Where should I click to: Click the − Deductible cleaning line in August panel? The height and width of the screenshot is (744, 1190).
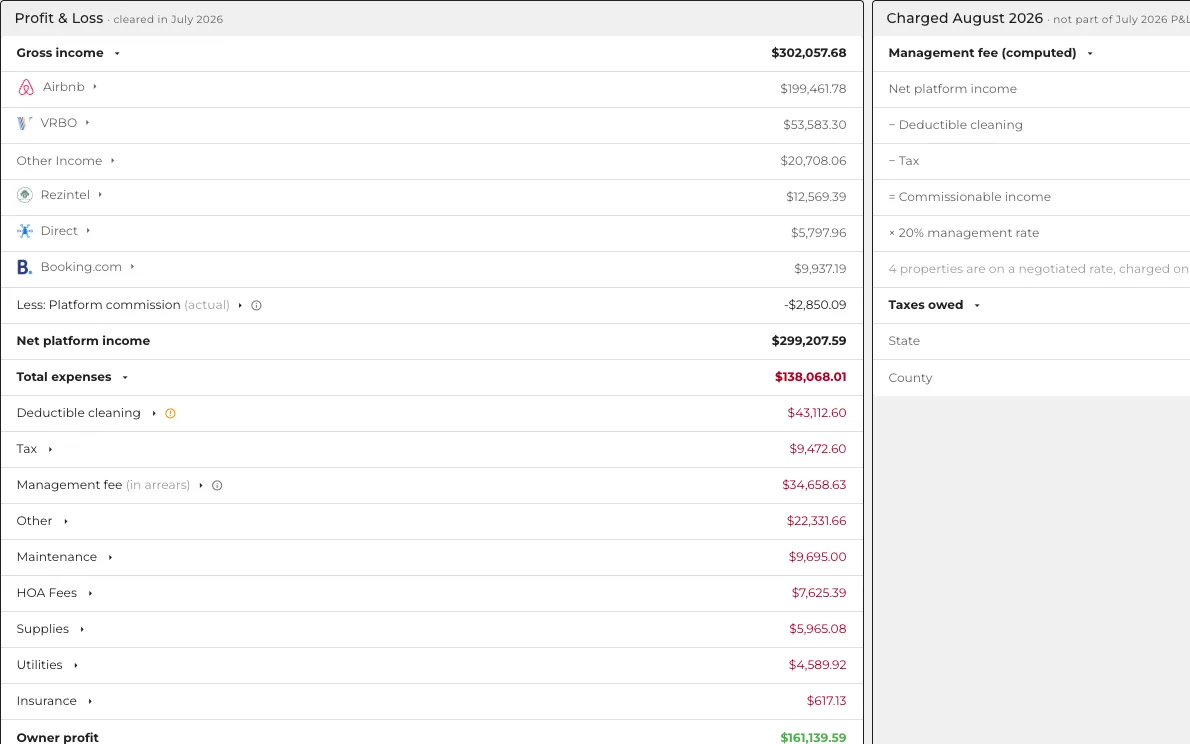coord(955,125)
